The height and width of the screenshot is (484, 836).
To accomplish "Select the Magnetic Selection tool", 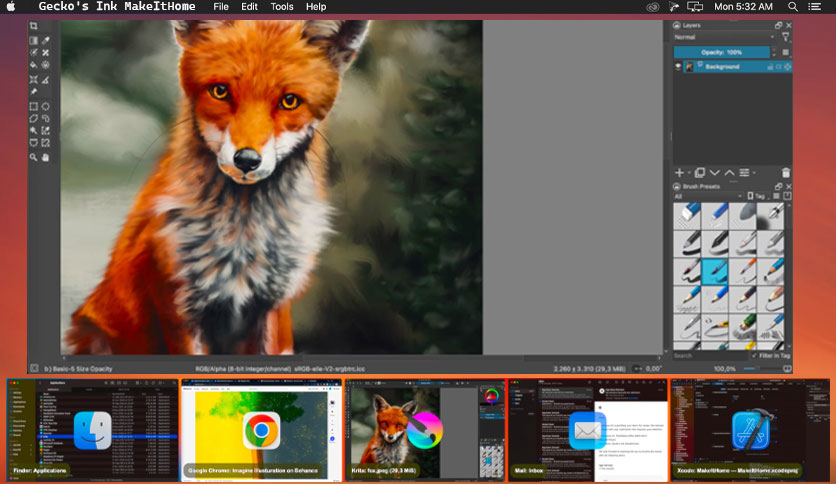I will pos(46,143).
